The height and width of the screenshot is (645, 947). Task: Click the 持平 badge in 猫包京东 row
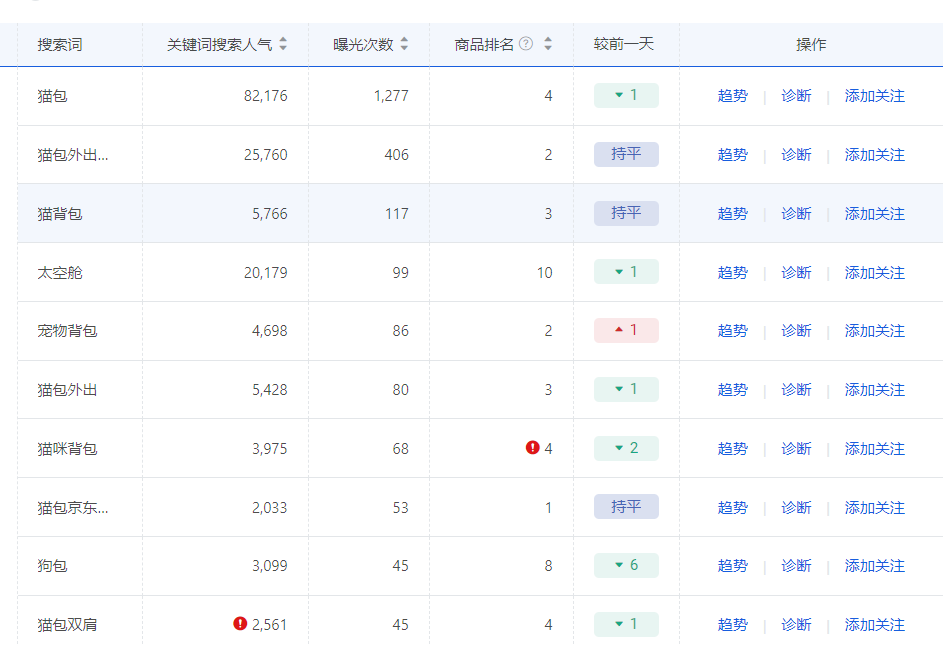pos(626,507)
